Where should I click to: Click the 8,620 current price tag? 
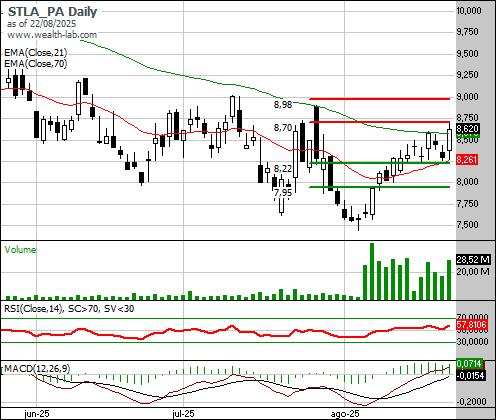[x=468, y=128]
